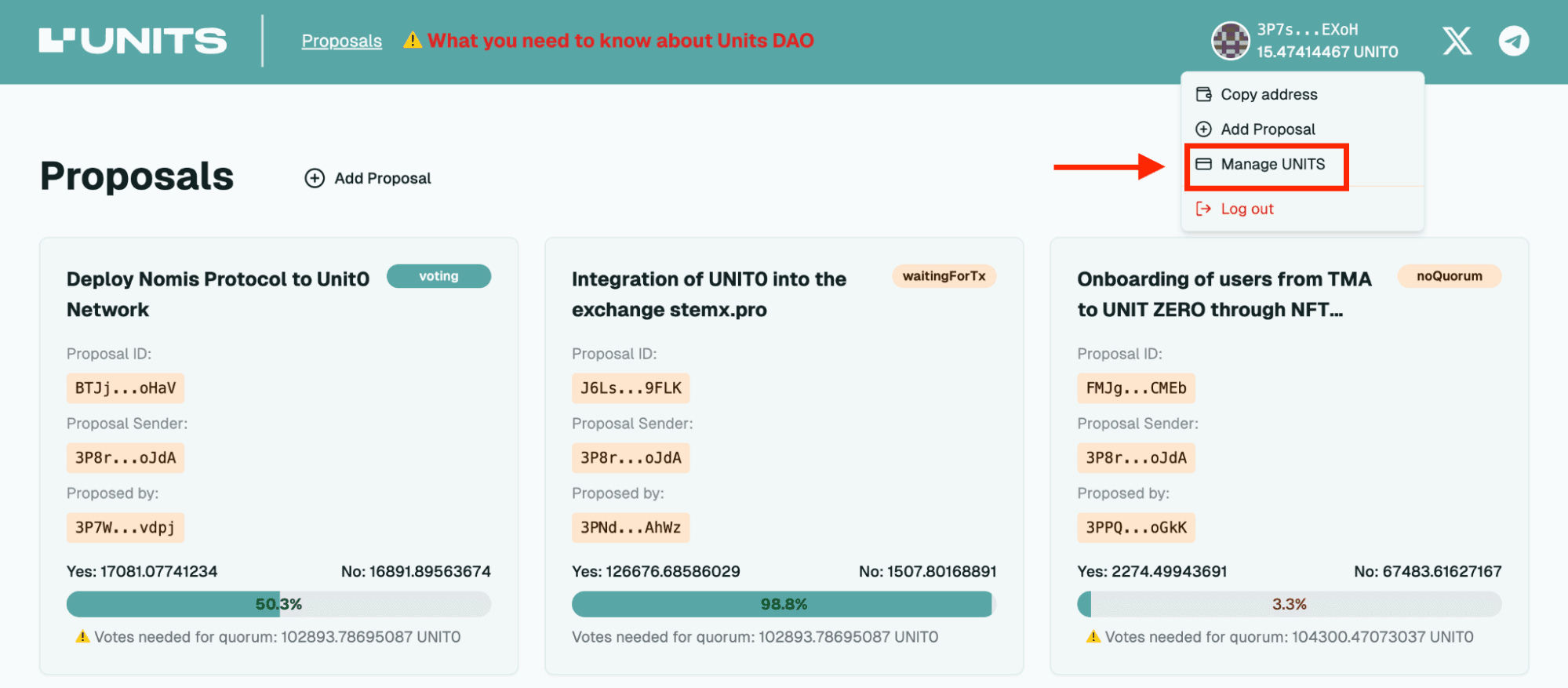This screenshot has width=1568, height=688.
Task: Click 'No: 1507.80168891' vote count
Action: 927,571
